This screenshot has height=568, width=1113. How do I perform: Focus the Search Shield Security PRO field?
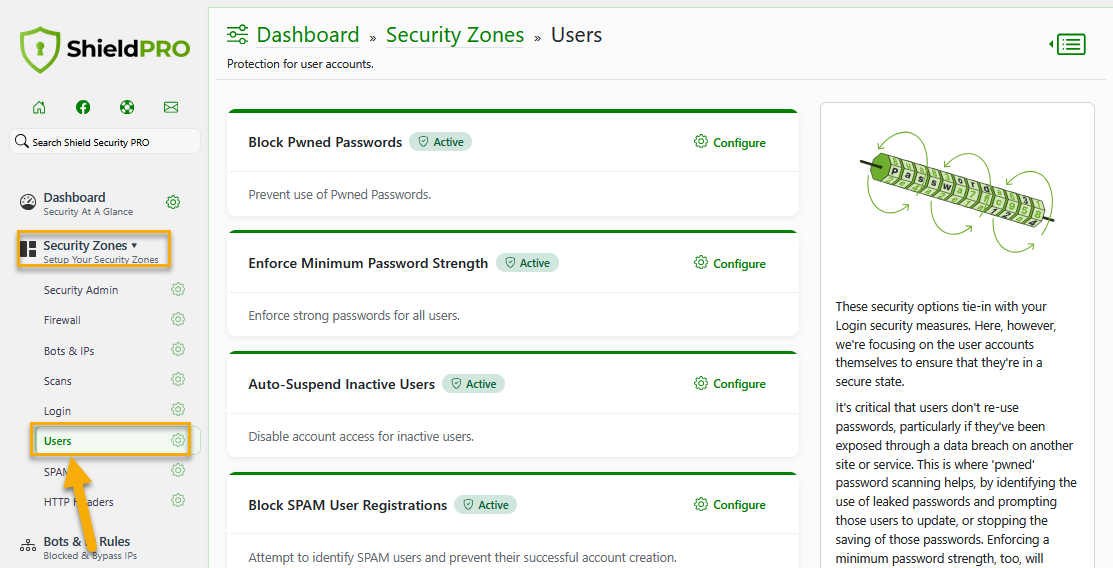coord(105,142)
